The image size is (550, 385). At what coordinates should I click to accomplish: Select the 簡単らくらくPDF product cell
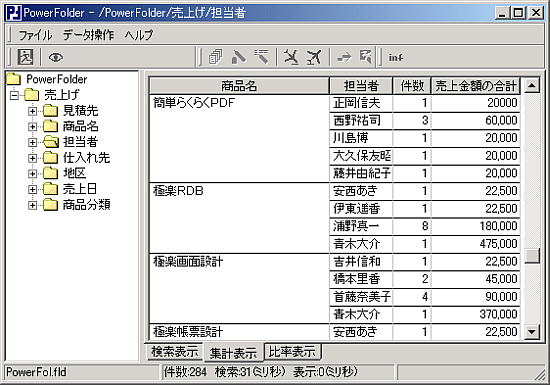(x=239, y=139)
